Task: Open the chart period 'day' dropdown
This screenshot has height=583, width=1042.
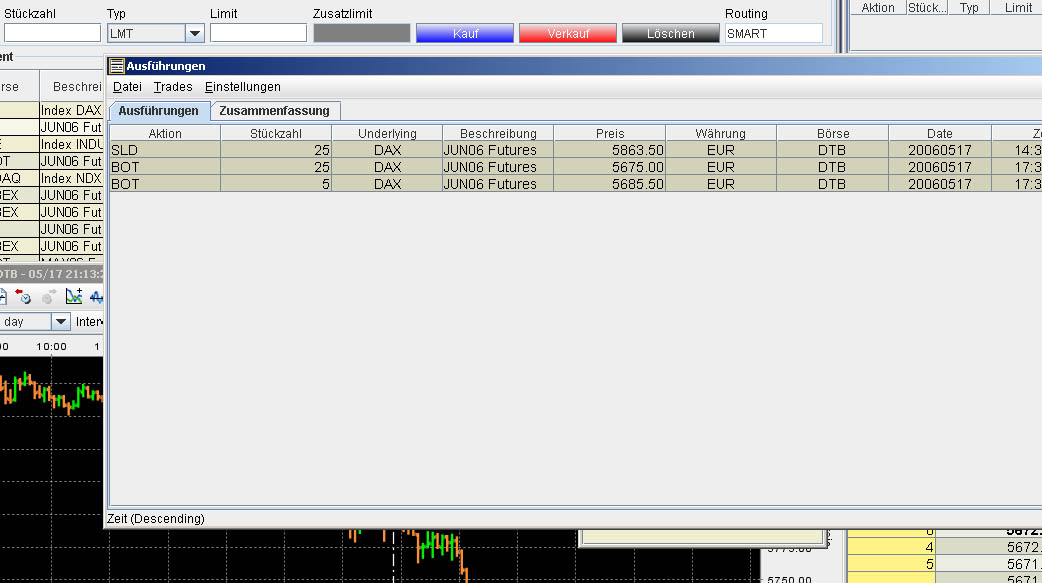Action: click(x=60, y=322)
